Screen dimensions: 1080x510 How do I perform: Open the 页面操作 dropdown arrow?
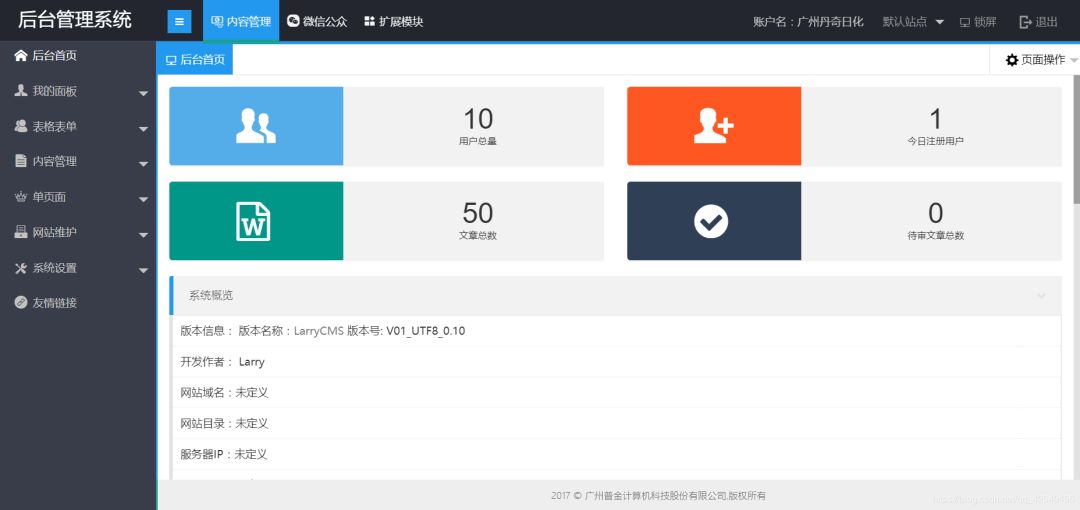click(x=1074, y=61)
